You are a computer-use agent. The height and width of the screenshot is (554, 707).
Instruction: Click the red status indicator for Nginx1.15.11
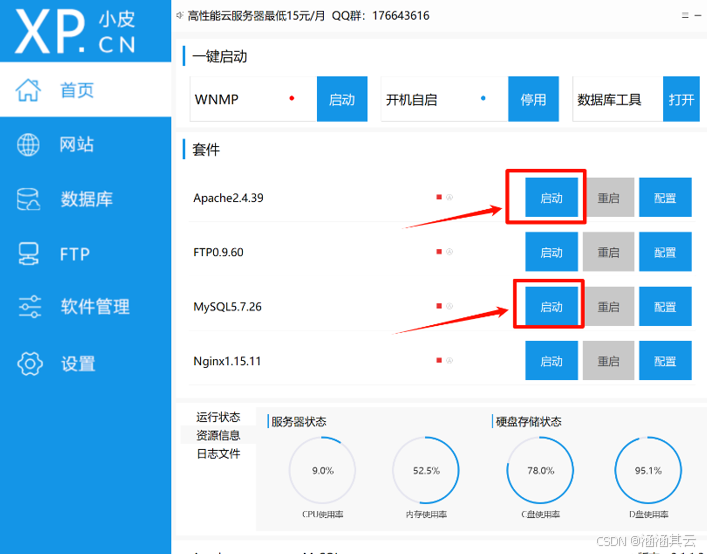click(439, 360)
